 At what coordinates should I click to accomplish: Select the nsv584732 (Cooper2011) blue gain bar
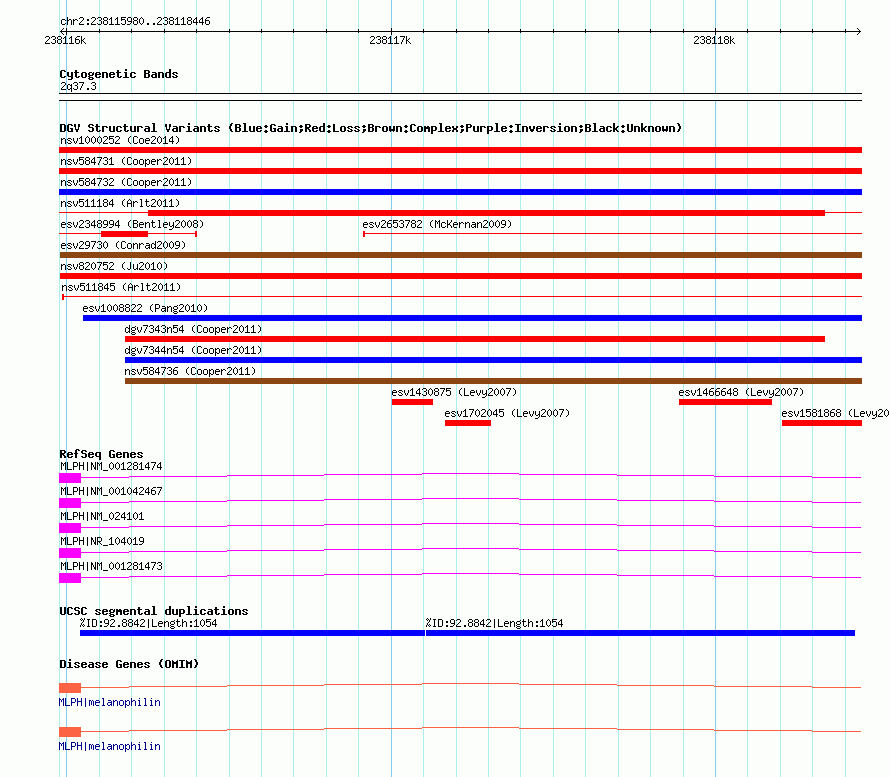click(x=460, y=192)
